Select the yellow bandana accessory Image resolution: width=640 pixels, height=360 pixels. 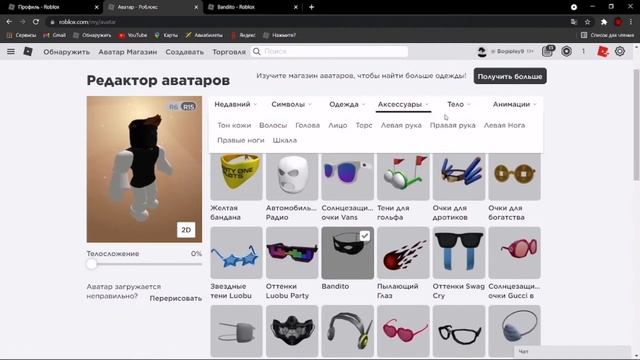pos(236,177)
